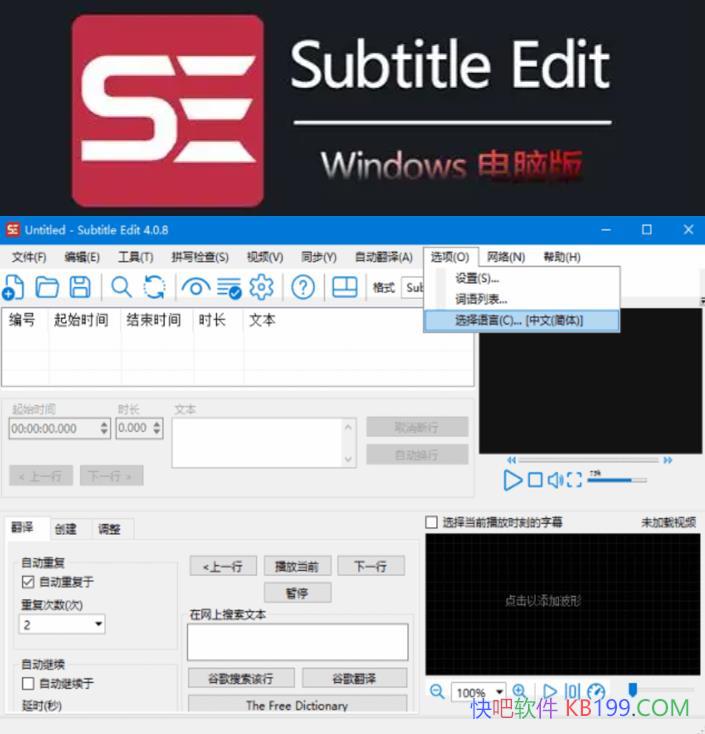Click the Save floppy disk icon
The width and height of the screenshot is (705, 734).
(80, 288)
